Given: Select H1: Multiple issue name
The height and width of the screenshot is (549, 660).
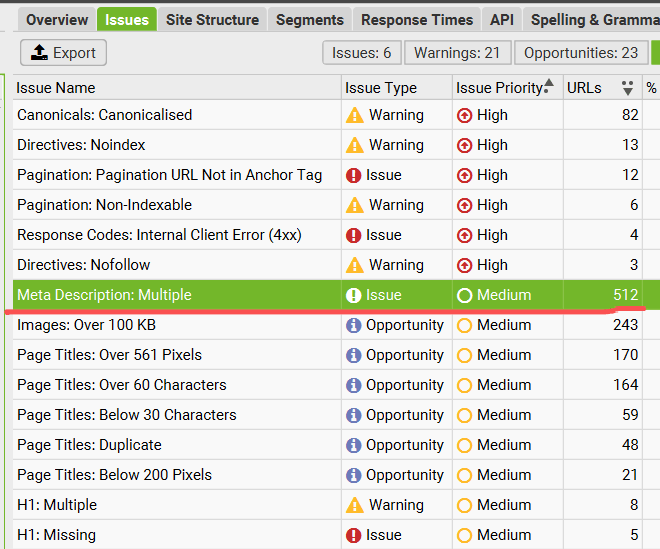Looking at the screenshot, I should point(57,505).
